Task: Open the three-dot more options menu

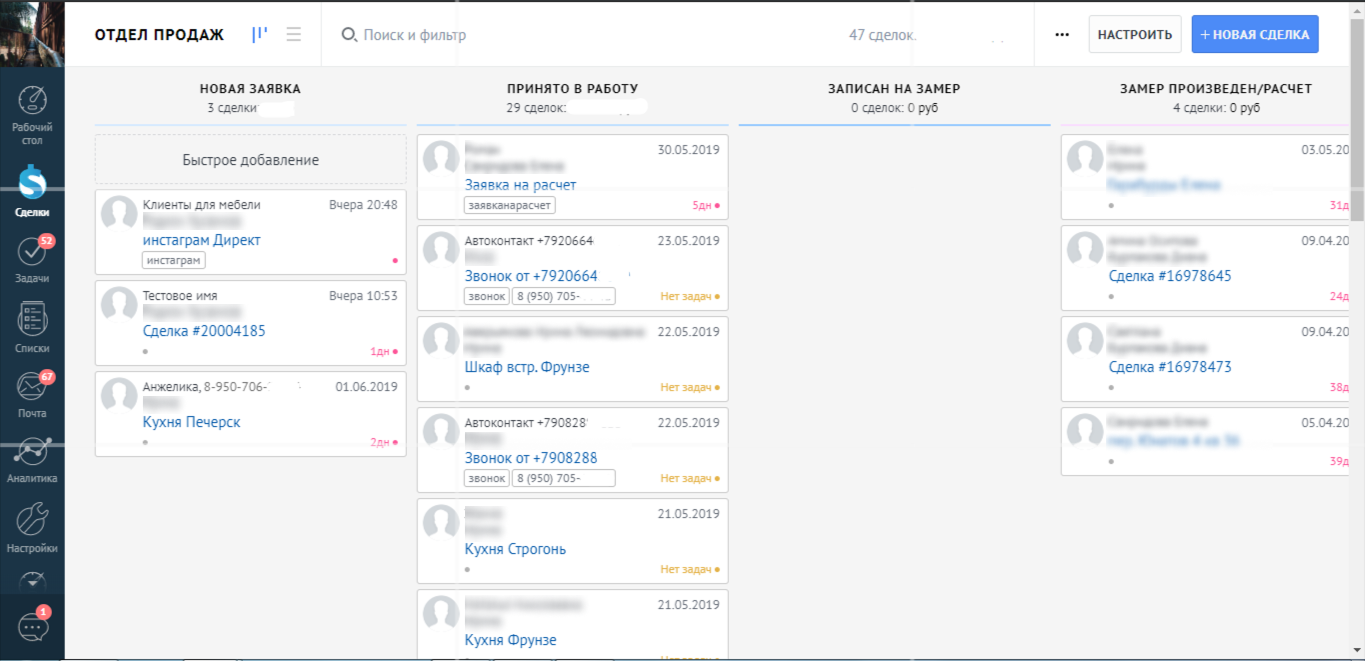Action: pos(1062,35)
